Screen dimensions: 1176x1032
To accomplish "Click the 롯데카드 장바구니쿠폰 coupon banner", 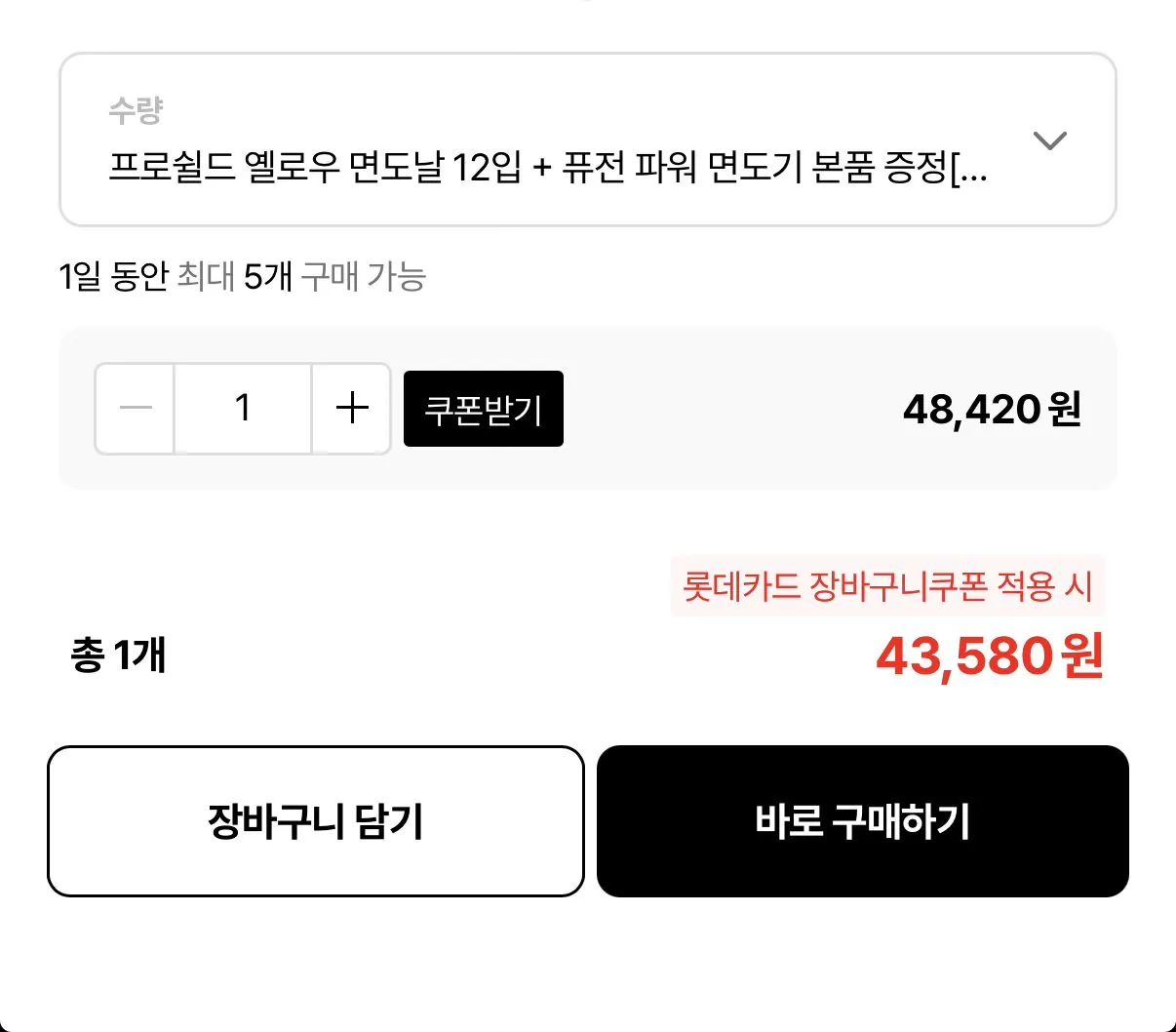I will [890, 586].
